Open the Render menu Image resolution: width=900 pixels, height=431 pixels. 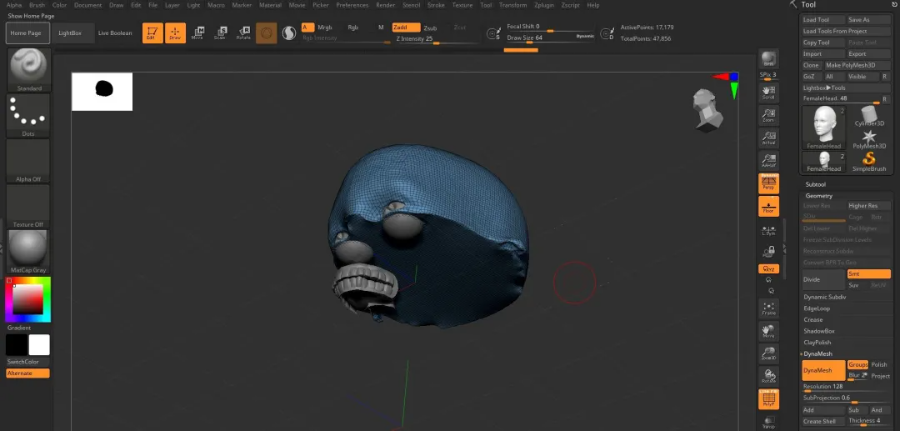point(385,5)
